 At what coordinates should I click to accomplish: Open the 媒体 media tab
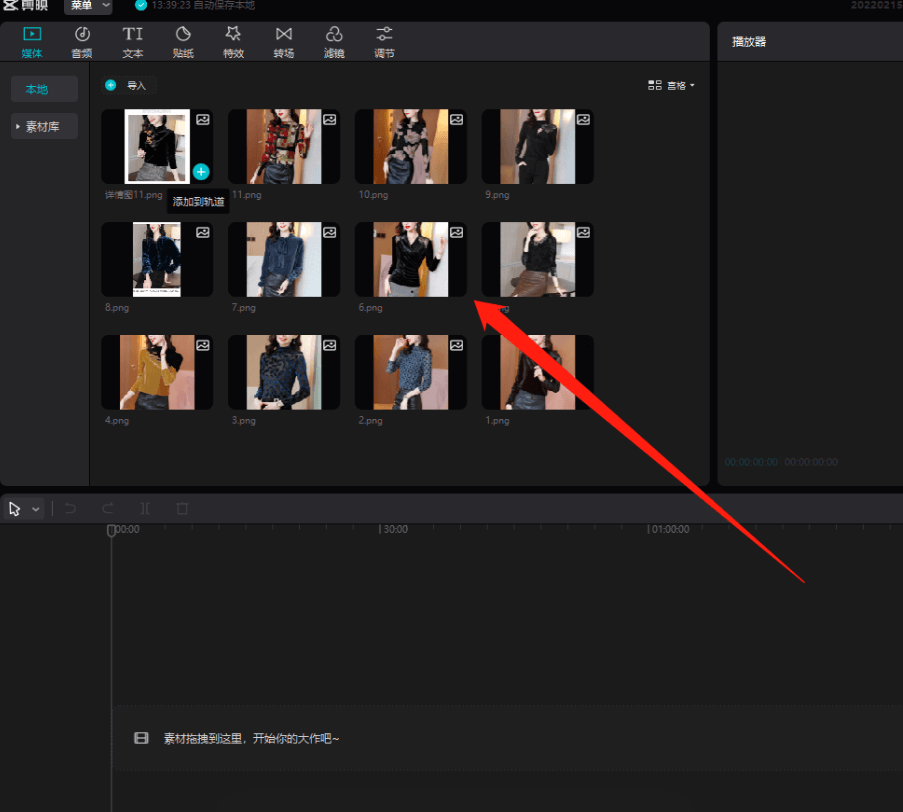32,43
